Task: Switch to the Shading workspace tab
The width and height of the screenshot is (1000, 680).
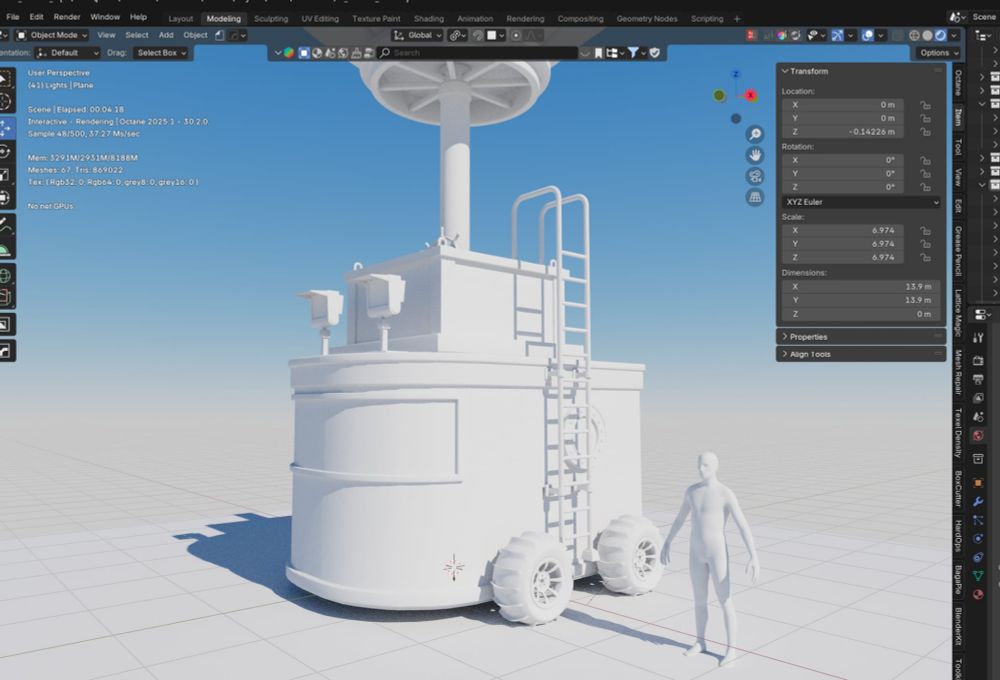Action: [429, 18]
